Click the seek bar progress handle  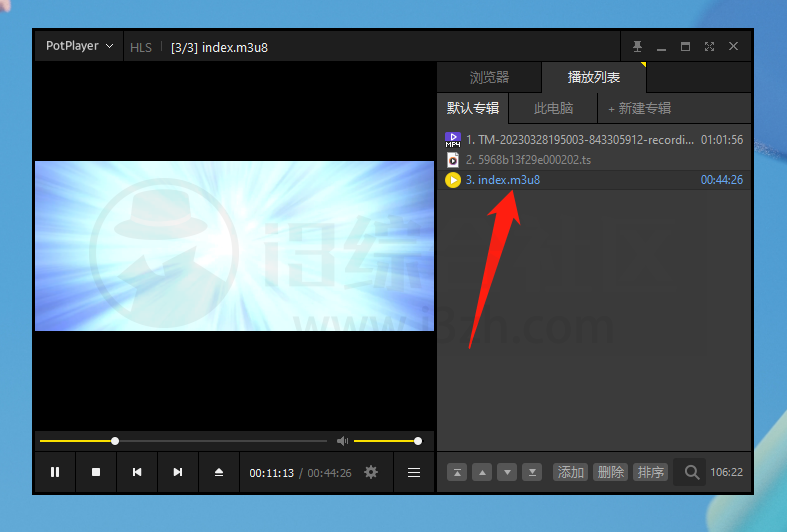(x=115, y=441)
